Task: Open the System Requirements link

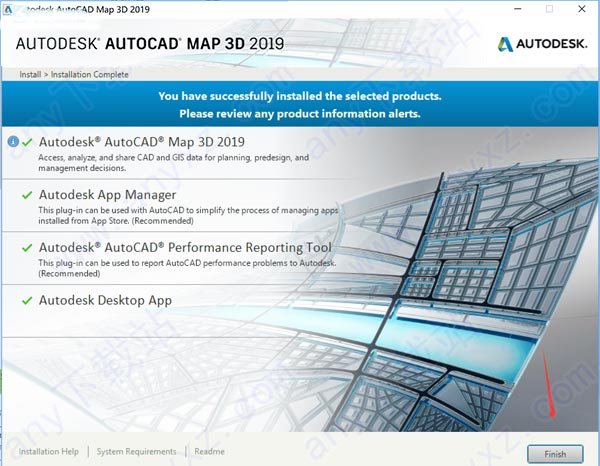Action: tap(137, 451)
